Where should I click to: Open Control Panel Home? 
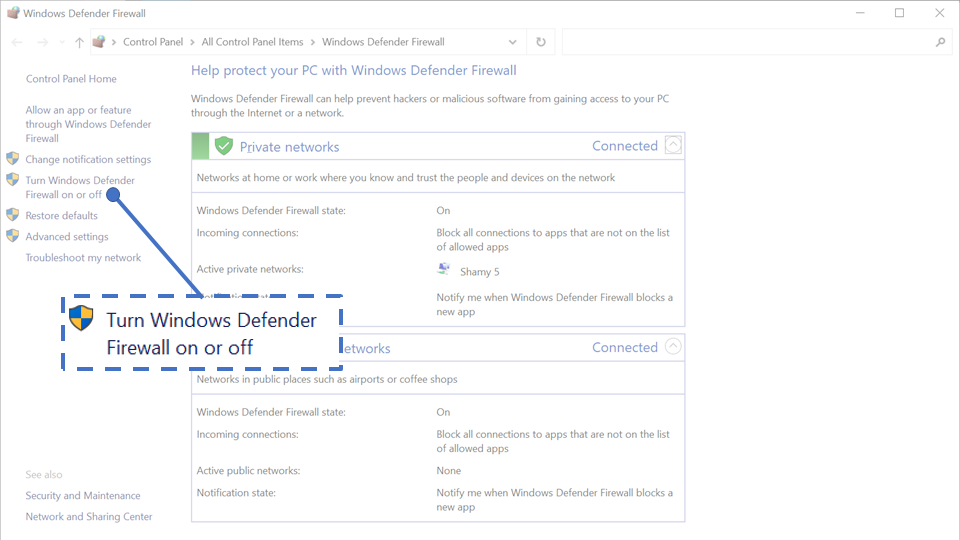pyautogui.click(x=71, y=78)
